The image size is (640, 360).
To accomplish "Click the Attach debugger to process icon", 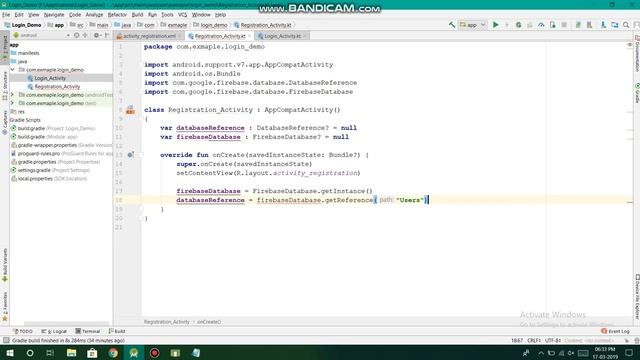I will pyautogui.click(x=553, y=25).
